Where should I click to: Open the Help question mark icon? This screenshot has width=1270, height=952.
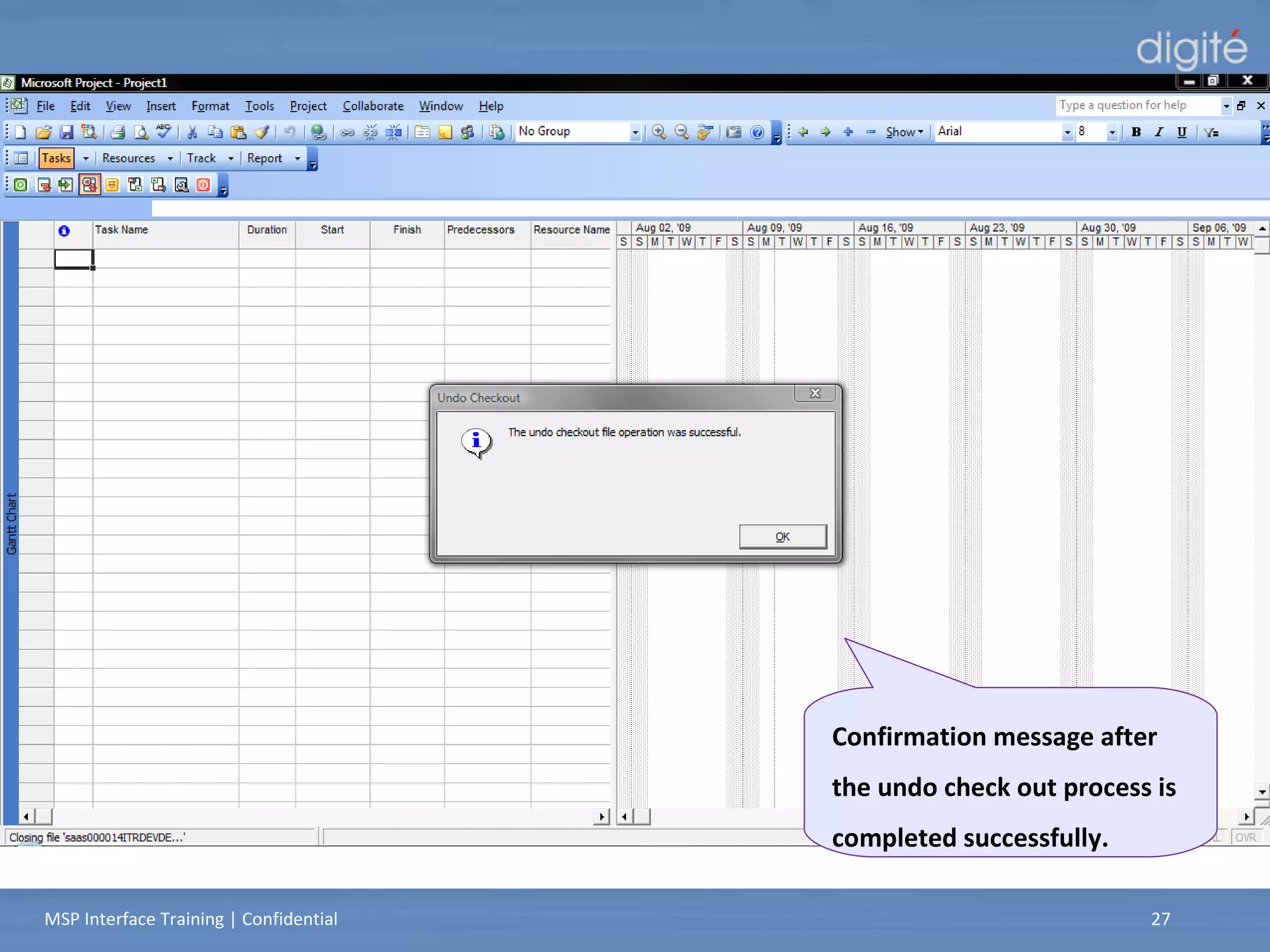point(757,132)
